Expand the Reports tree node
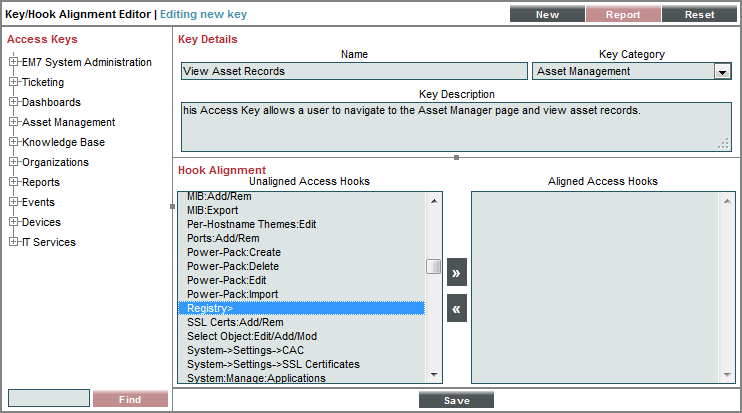The width and height of the screenshot is (742, 413). tap(13, 182)
